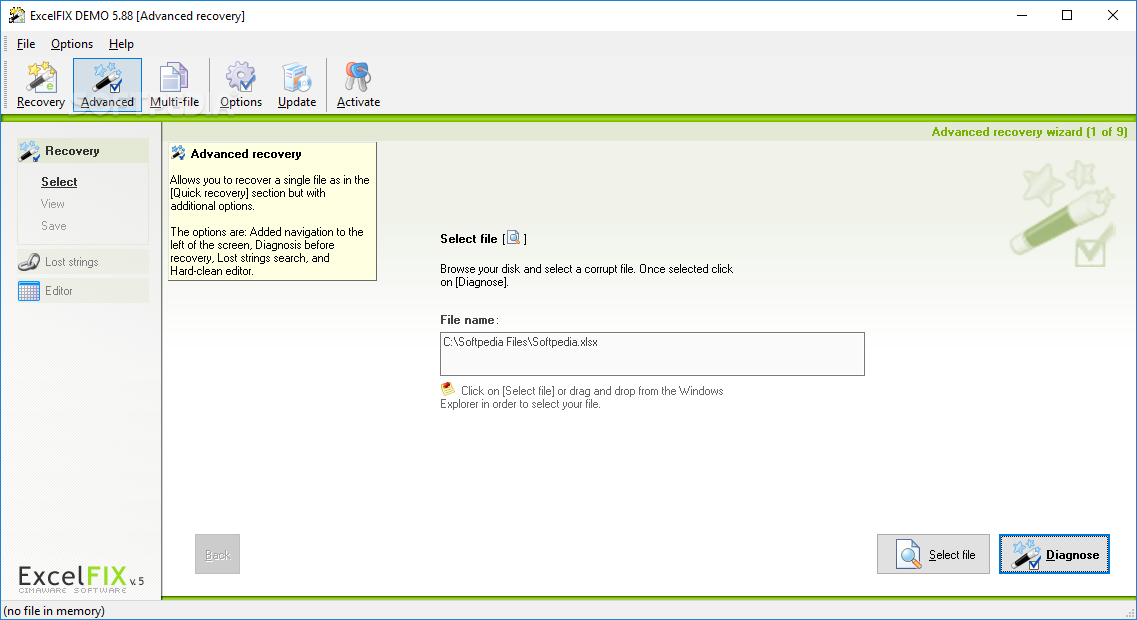Click the '(no file in memory)' status text
Image resolution: width=1137 pixels, height=620 pixels.
click(x=54, y=611)
